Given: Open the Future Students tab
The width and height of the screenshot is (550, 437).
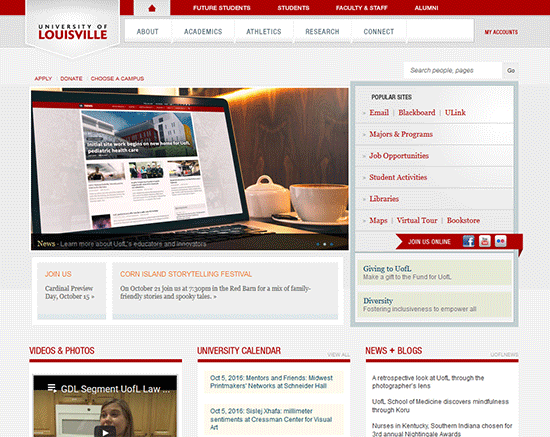Looking at the screenshot, I should point(222,8).
